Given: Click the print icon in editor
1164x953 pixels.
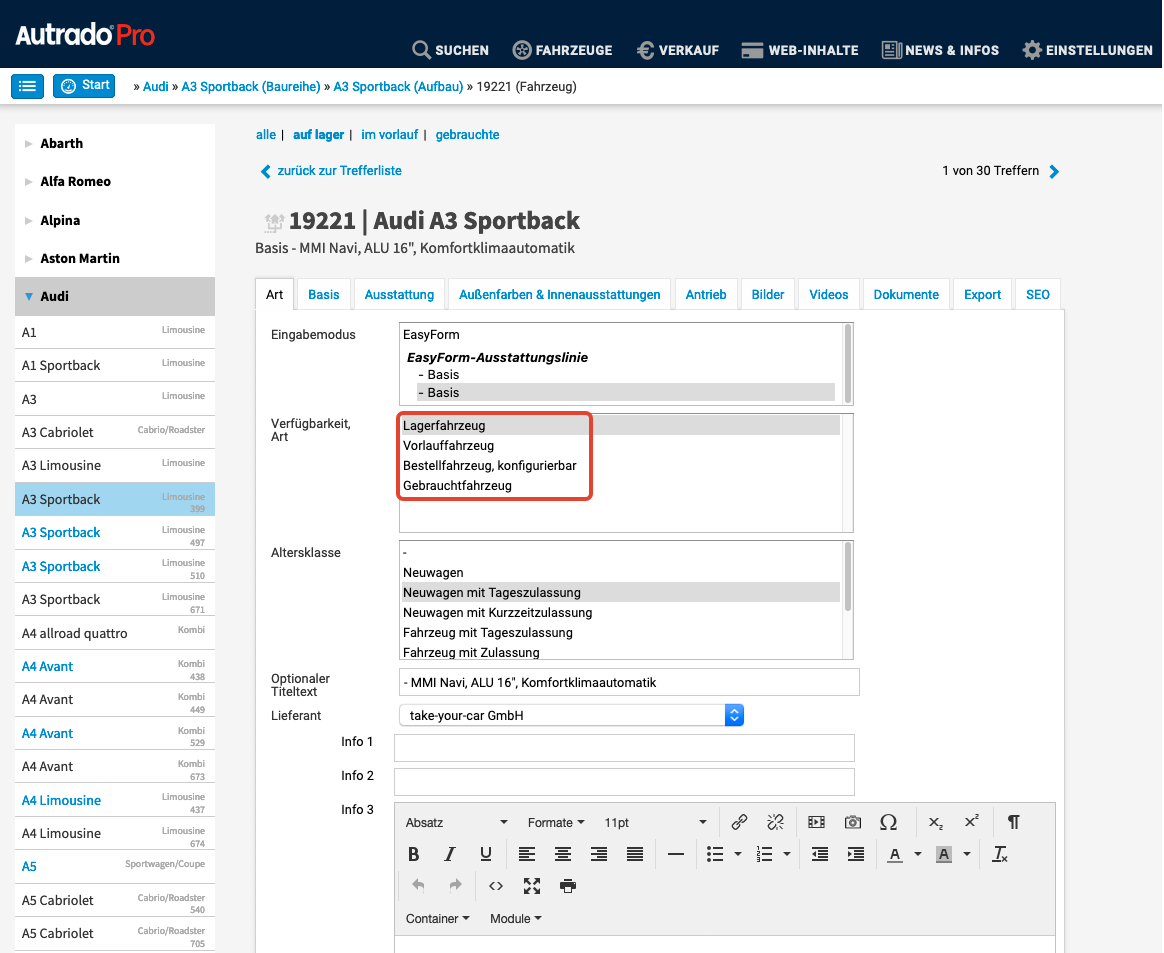Looking at the screenshot, I should (568, 886).
